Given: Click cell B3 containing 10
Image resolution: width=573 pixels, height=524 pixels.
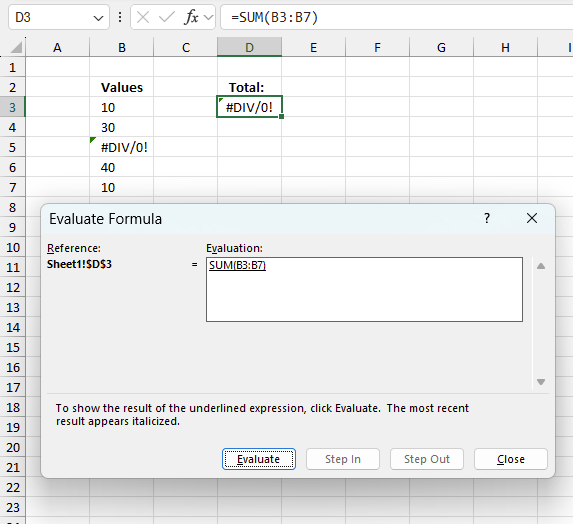Looking at the screenshot, I should click(x=122, y=107).
